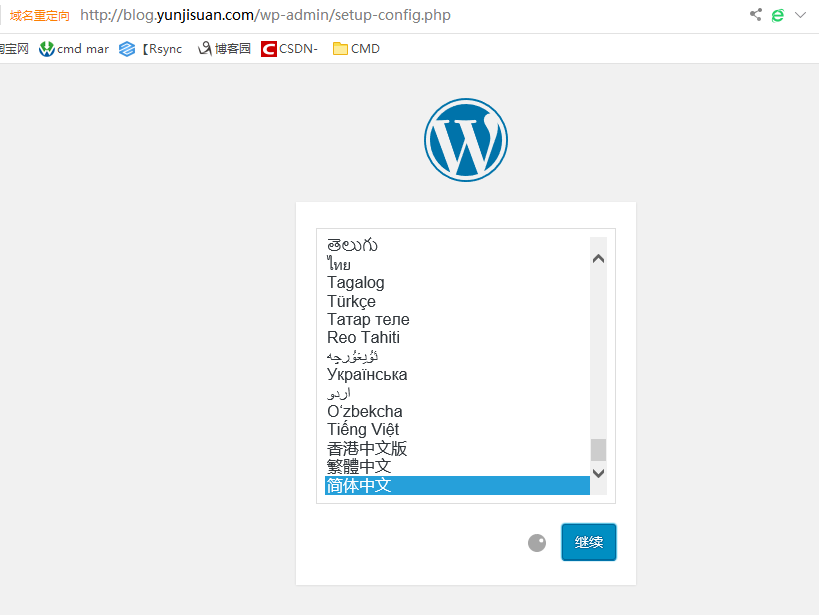Click the 继续 continue button

coord(589,542)
